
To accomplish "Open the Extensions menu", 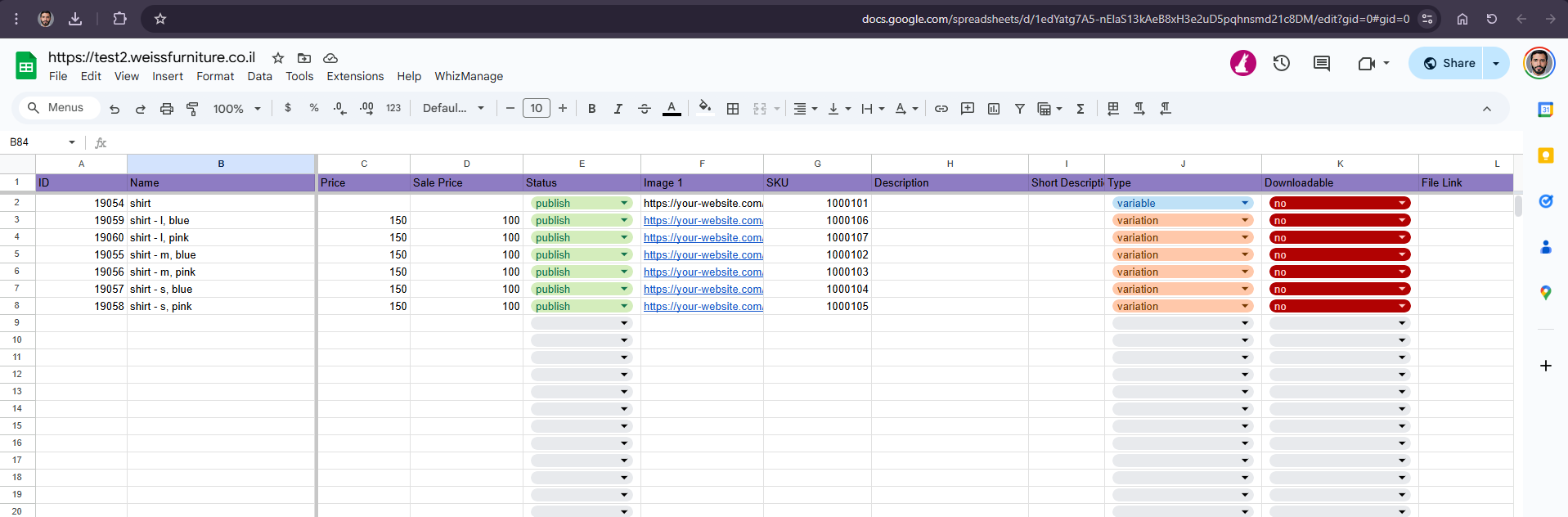I will [355, 76].
